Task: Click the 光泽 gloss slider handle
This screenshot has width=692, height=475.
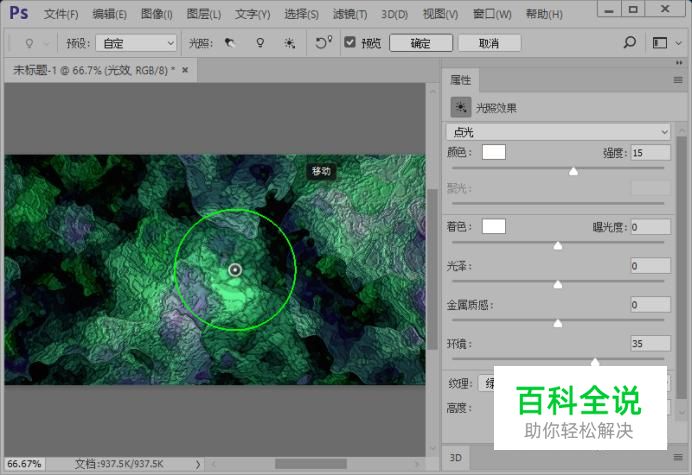Action: 558,284
